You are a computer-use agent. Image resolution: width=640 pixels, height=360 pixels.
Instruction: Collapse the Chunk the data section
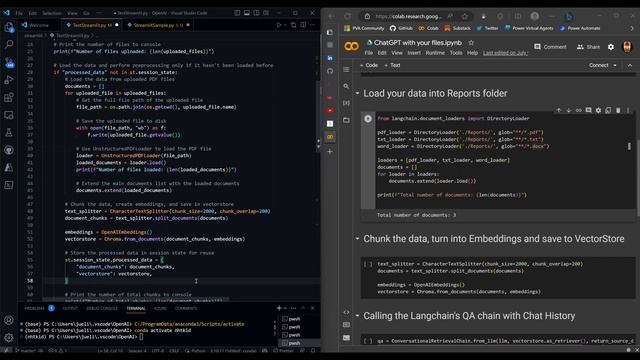pyautogui.click(x=357, y=239)
